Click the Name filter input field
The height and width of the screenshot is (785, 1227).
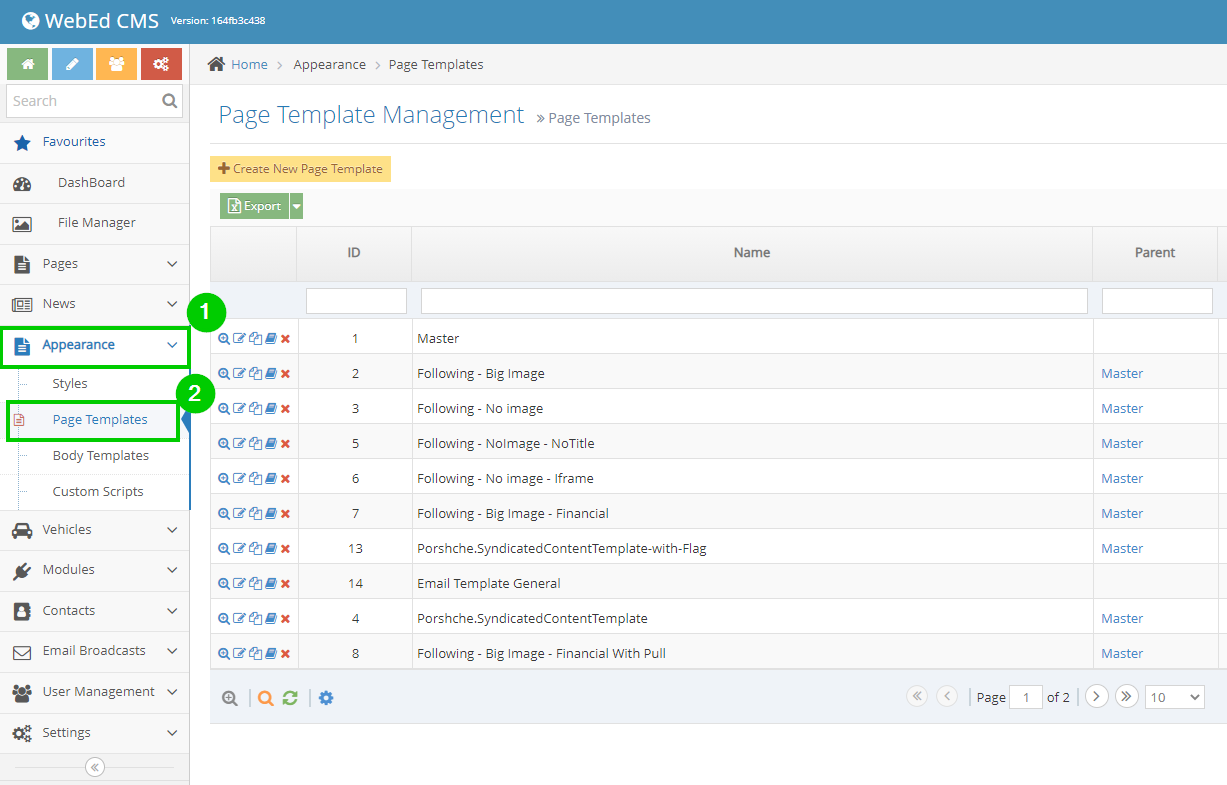[x=751, y=300]
